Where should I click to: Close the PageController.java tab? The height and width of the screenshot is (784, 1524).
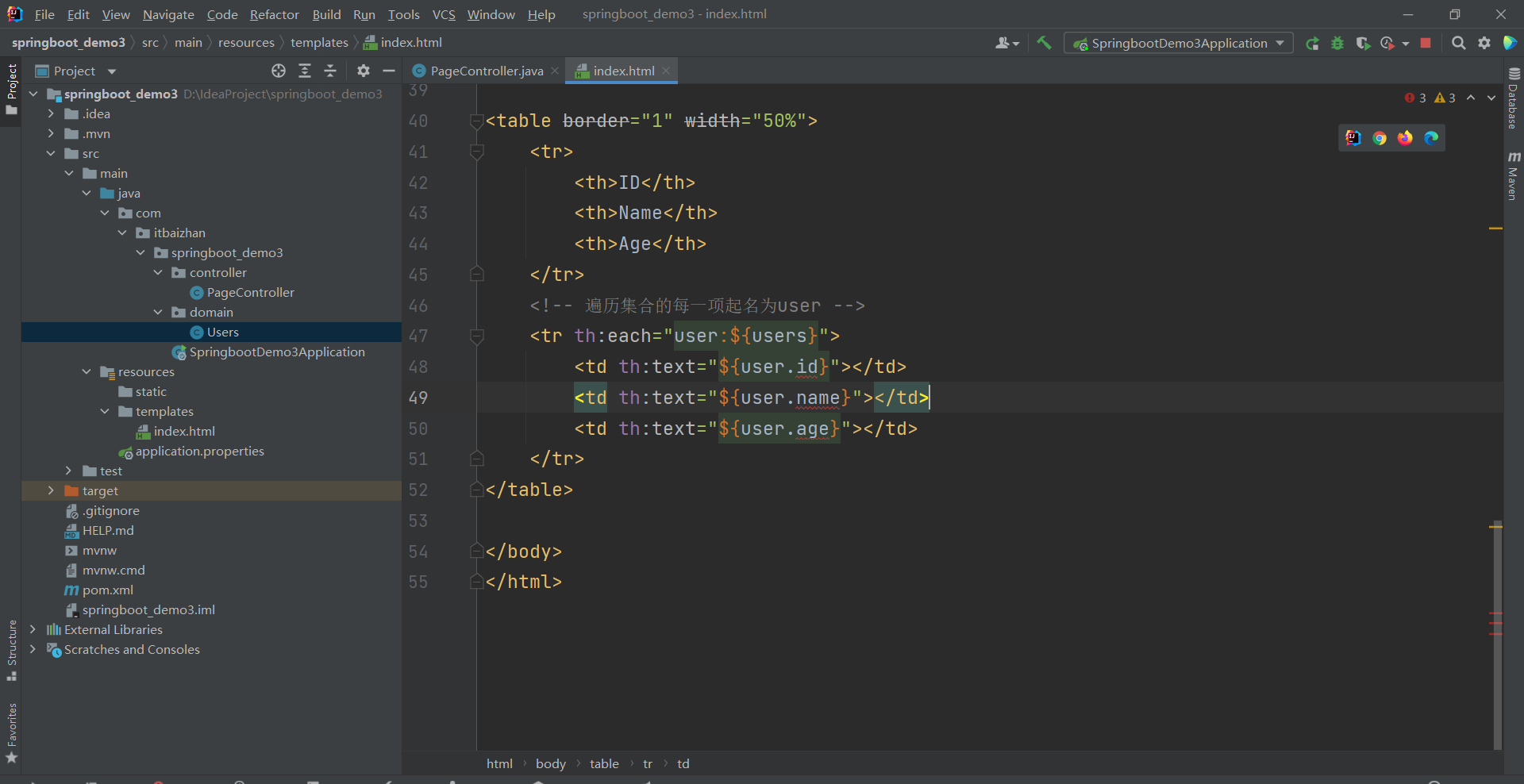[x=555, y=71]
